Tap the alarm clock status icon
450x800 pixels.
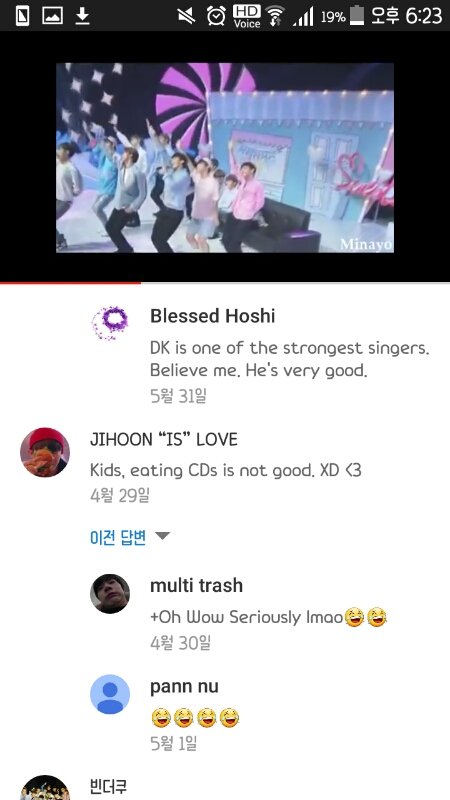[216, 16]
